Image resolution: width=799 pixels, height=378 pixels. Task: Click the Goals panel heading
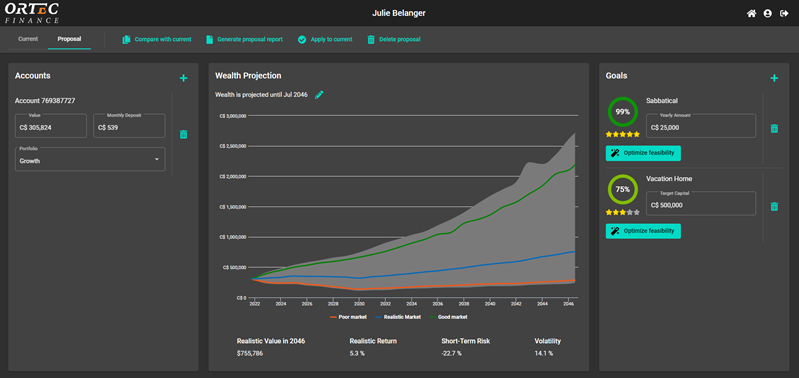pos(616,75)
